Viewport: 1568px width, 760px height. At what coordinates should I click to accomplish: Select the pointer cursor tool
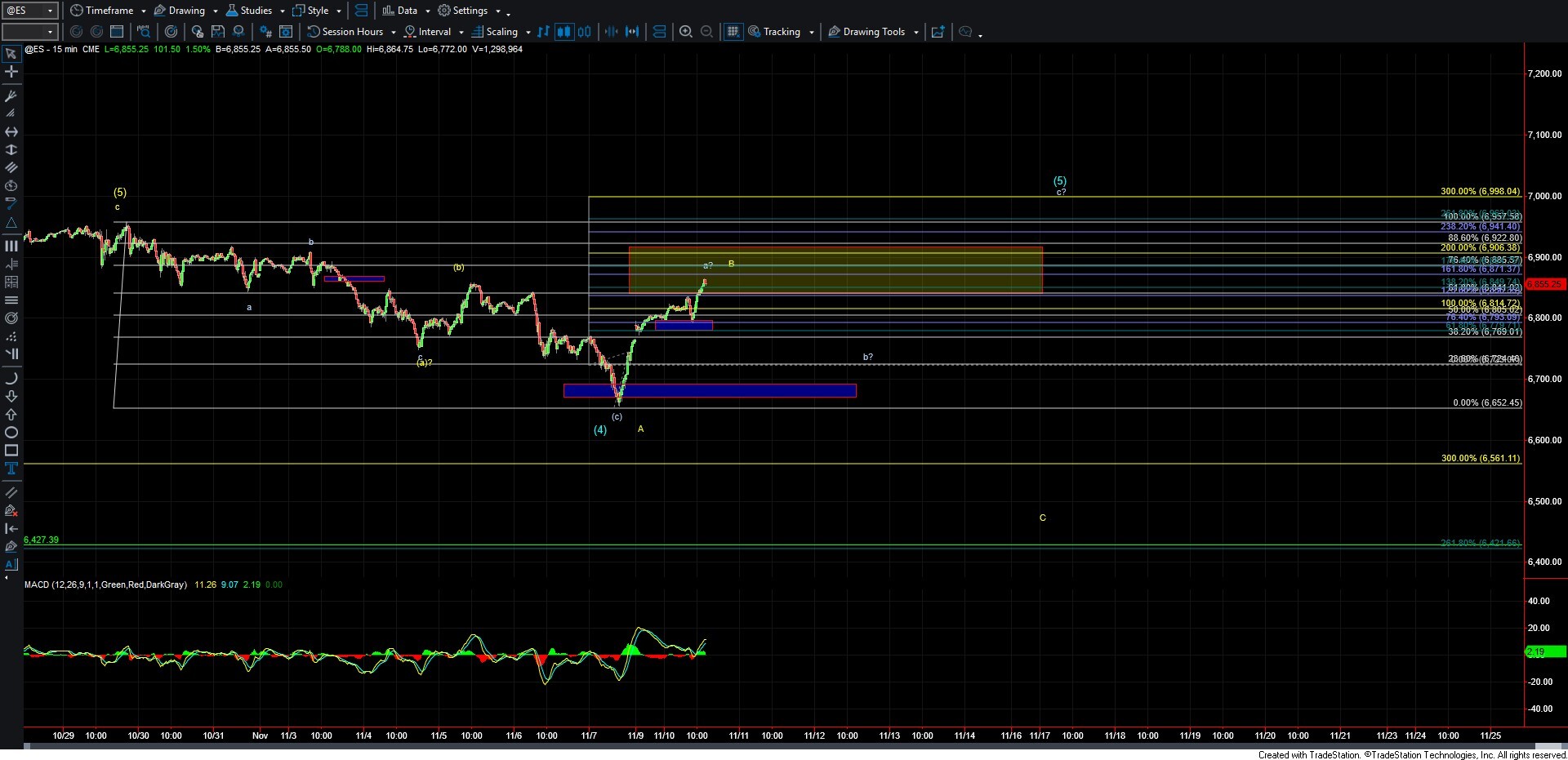coord(11,55)
